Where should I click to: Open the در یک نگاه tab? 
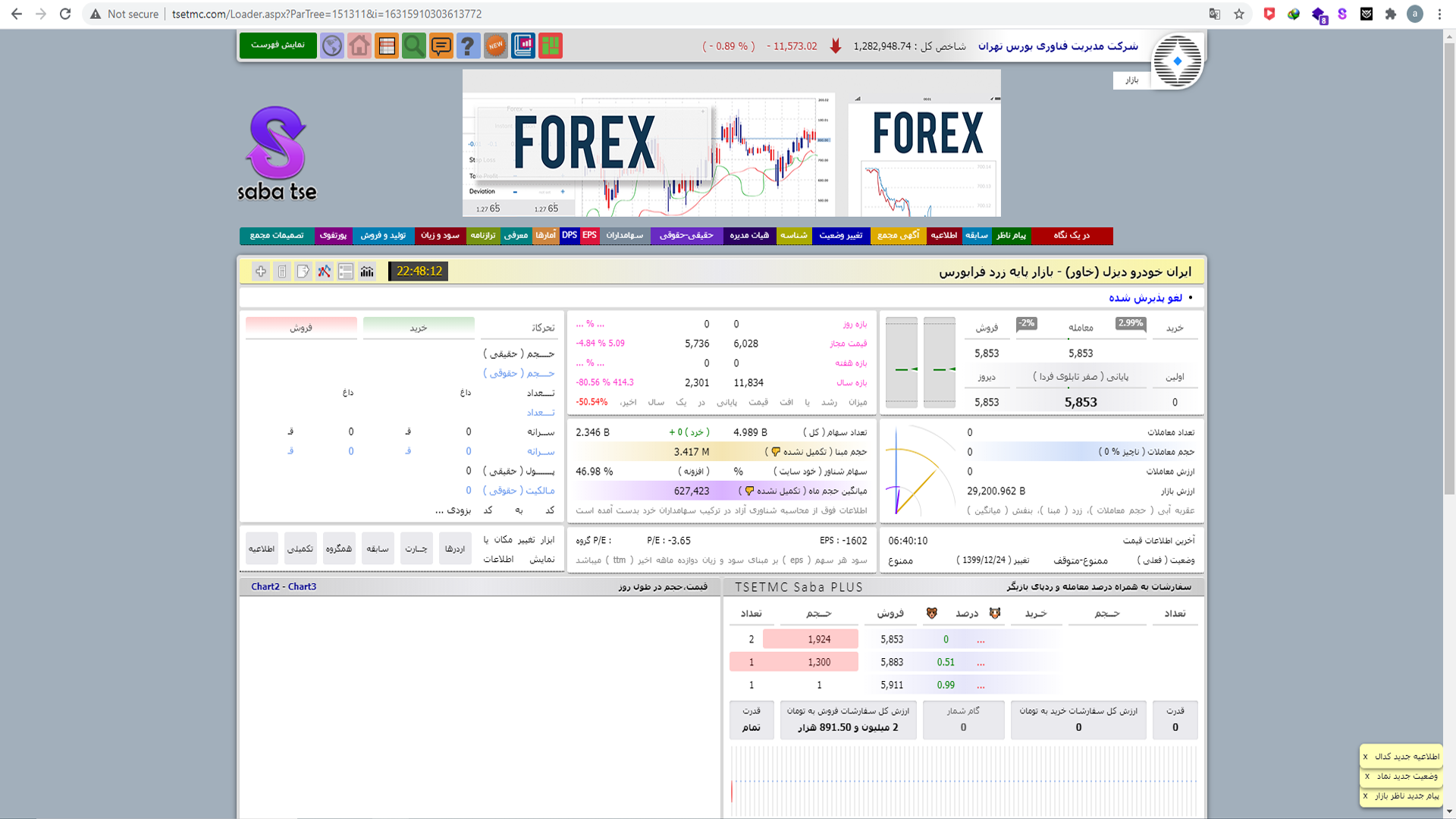pyautogui.click(x=1071, y=236)
